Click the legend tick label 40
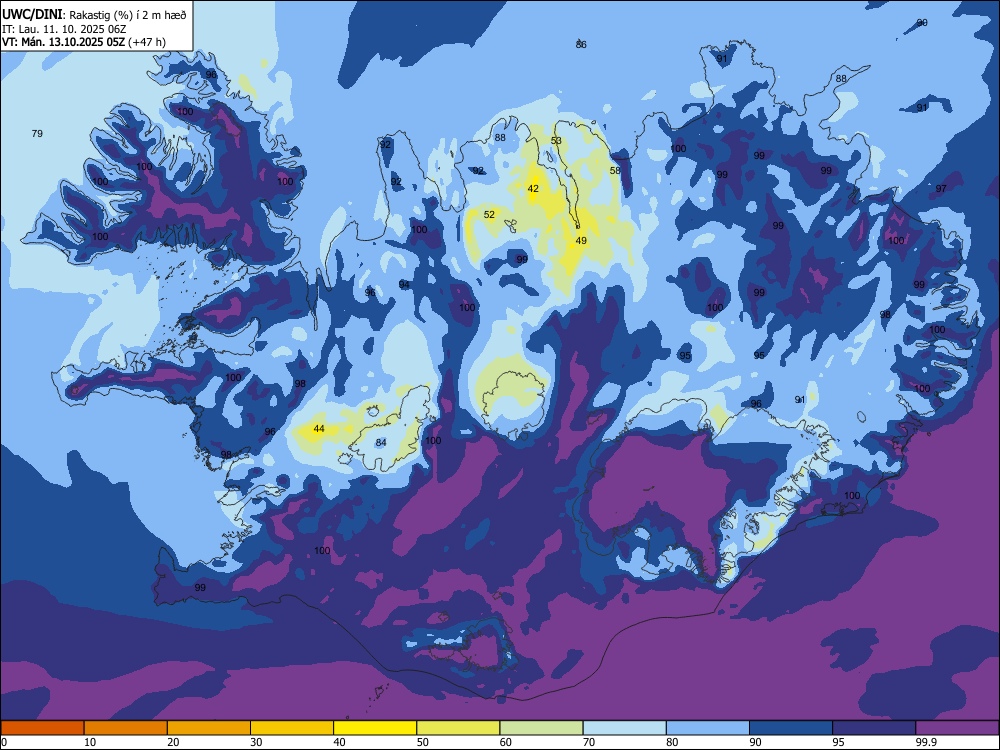The width and height of the screenshot is (1000, 750). (x=339, y=742)
